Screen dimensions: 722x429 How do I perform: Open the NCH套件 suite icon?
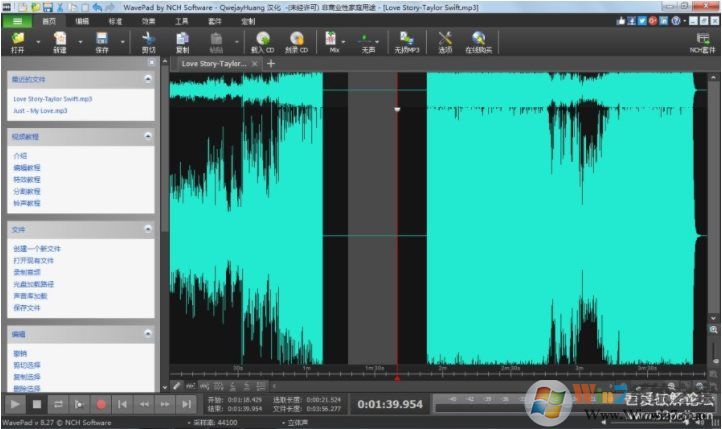coord(703,39)
